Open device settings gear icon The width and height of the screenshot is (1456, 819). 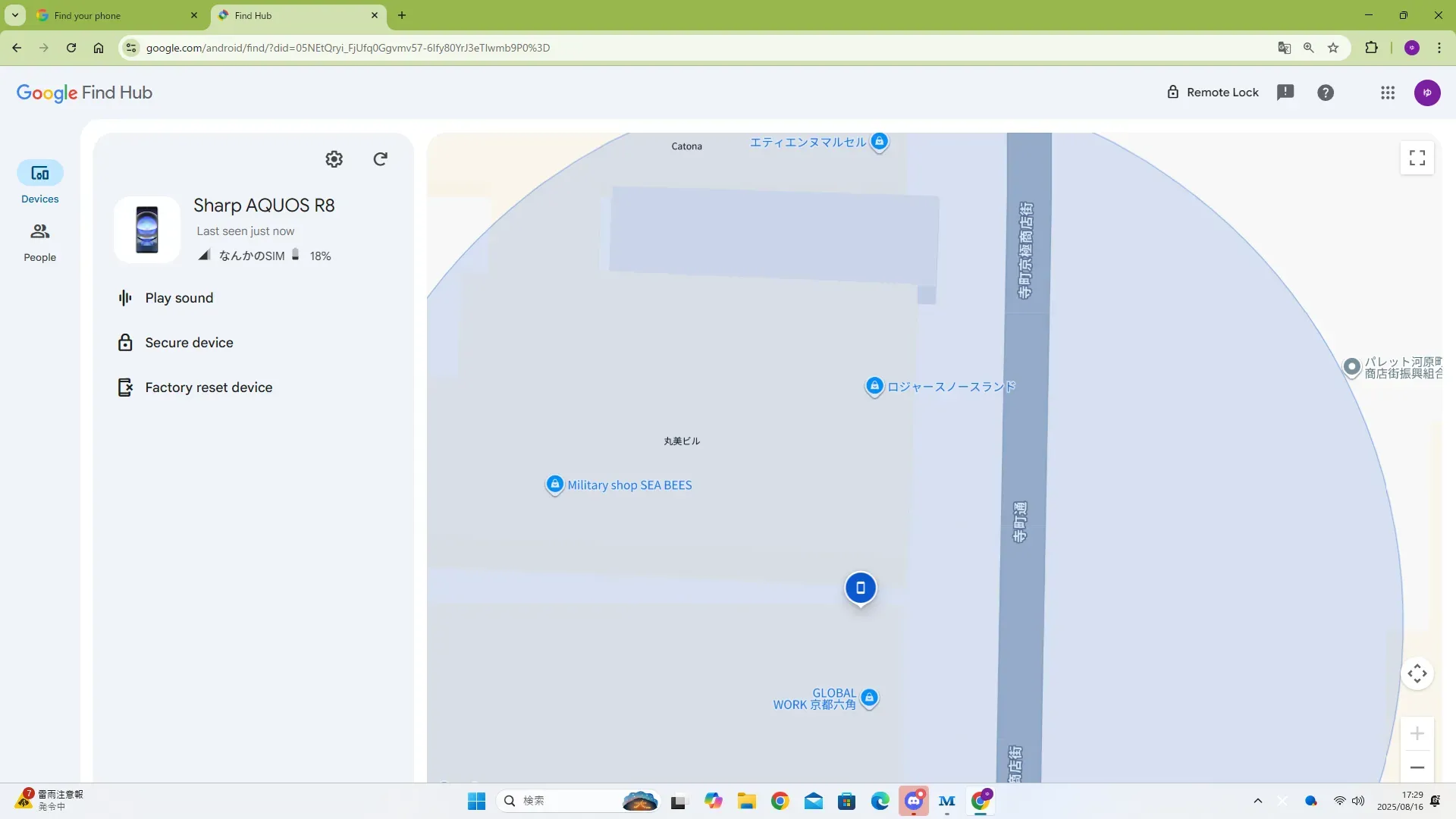point(334,159)
